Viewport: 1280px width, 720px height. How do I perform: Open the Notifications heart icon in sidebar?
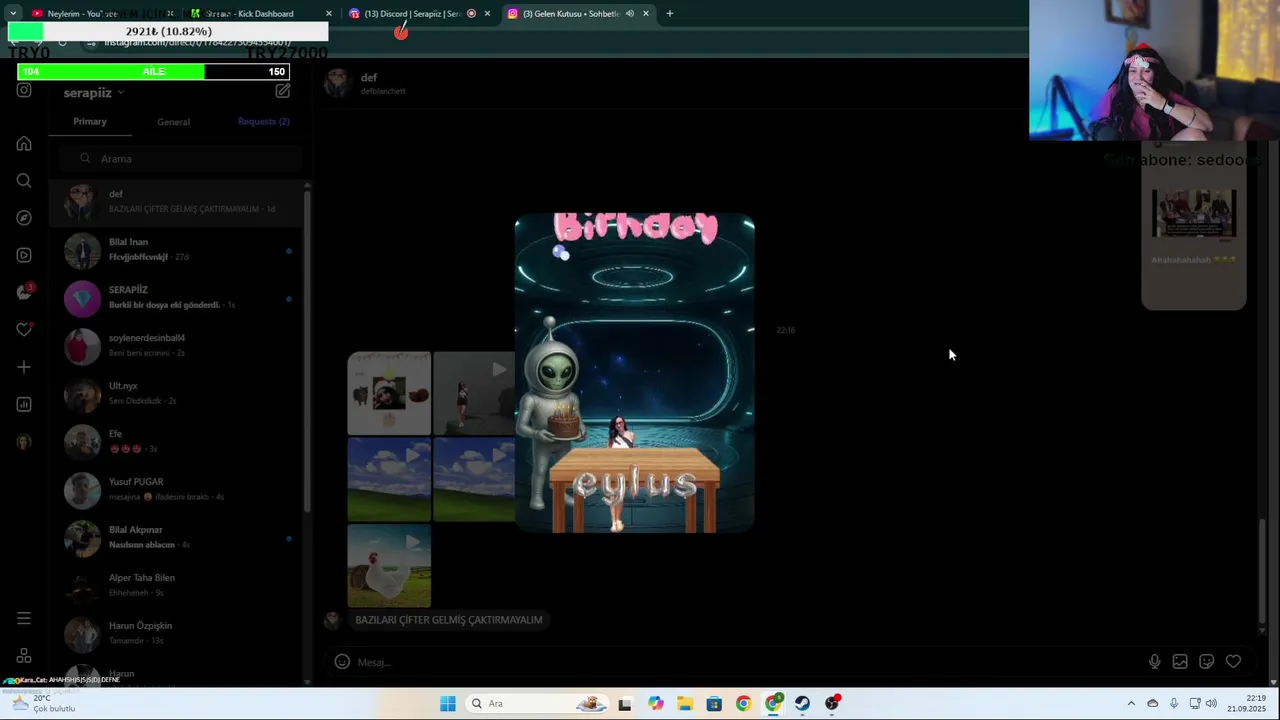pyautogui.click(x=24, y=330)
